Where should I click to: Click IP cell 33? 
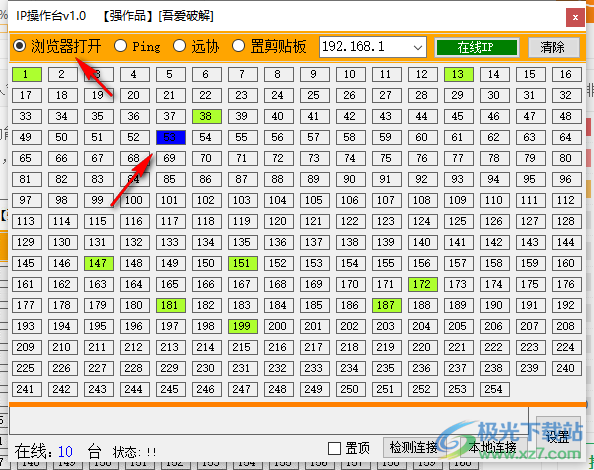click(27, 116)
